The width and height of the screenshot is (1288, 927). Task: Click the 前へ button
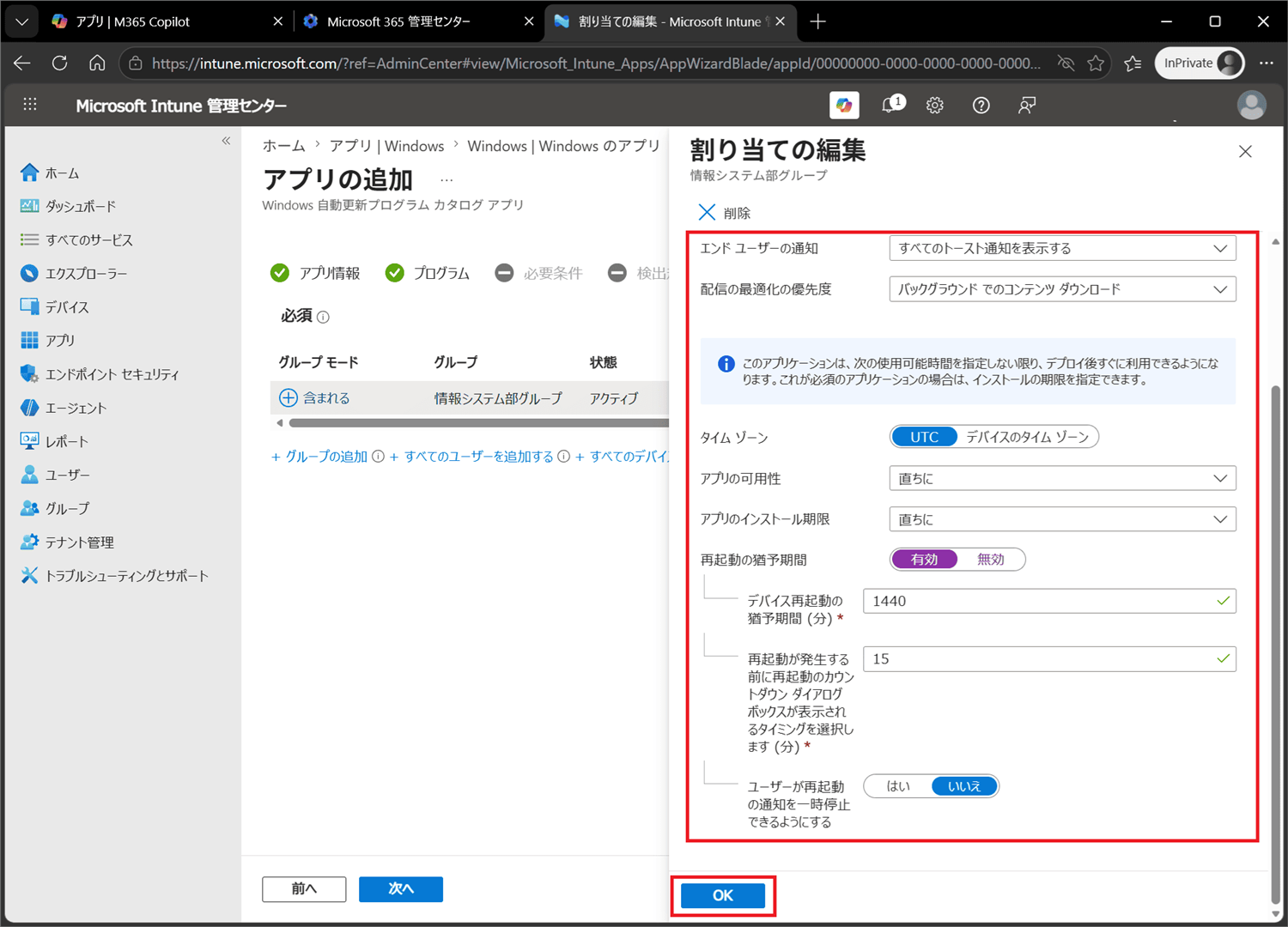[x=304, y=889]
